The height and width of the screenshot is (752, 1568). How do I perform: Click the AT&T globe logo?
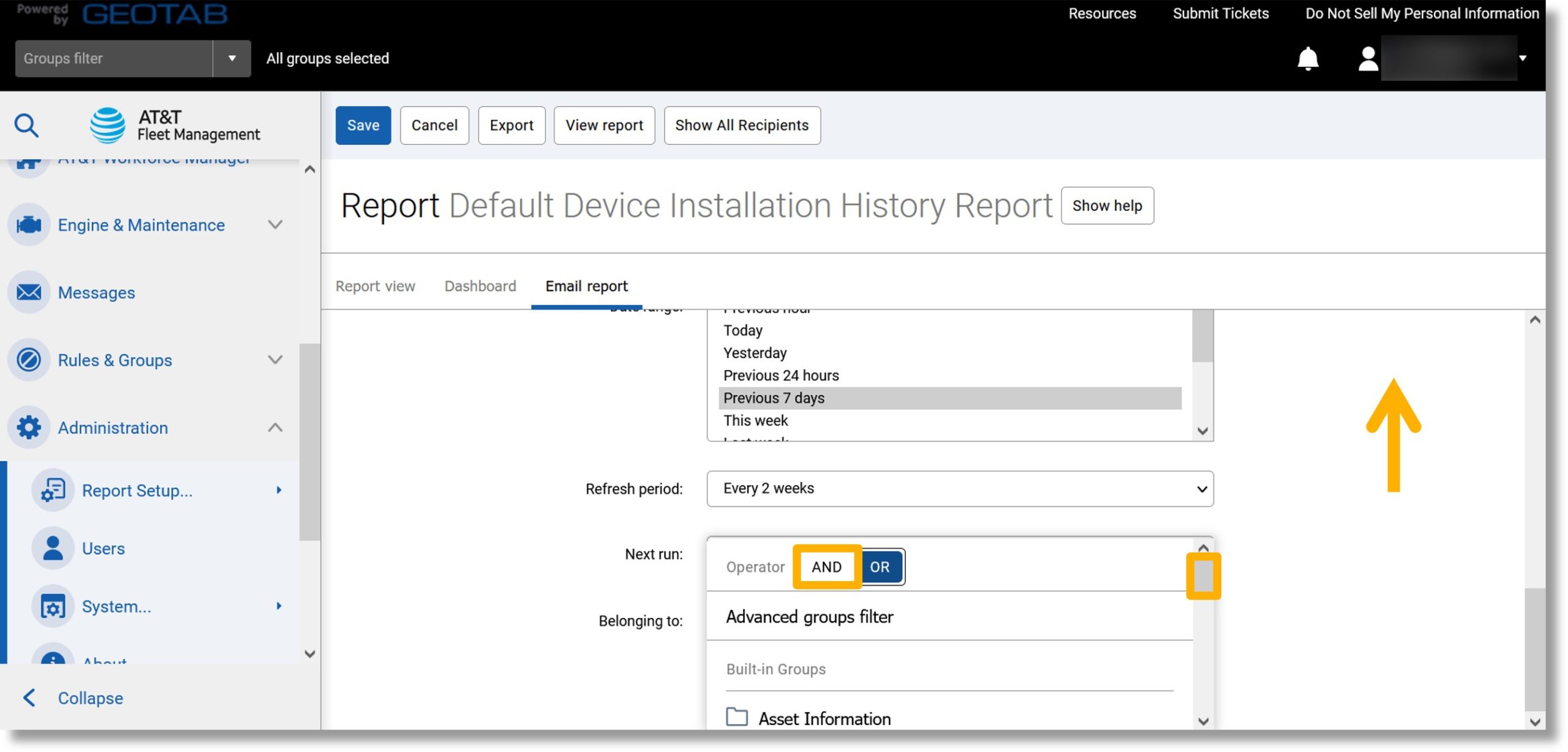pyautogui.click(x=108, y=126)
